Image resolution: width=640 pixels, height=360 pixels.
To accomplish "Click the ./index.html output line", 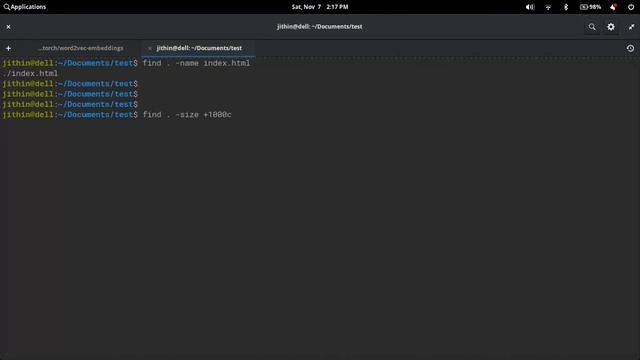I will pos(30,73).
